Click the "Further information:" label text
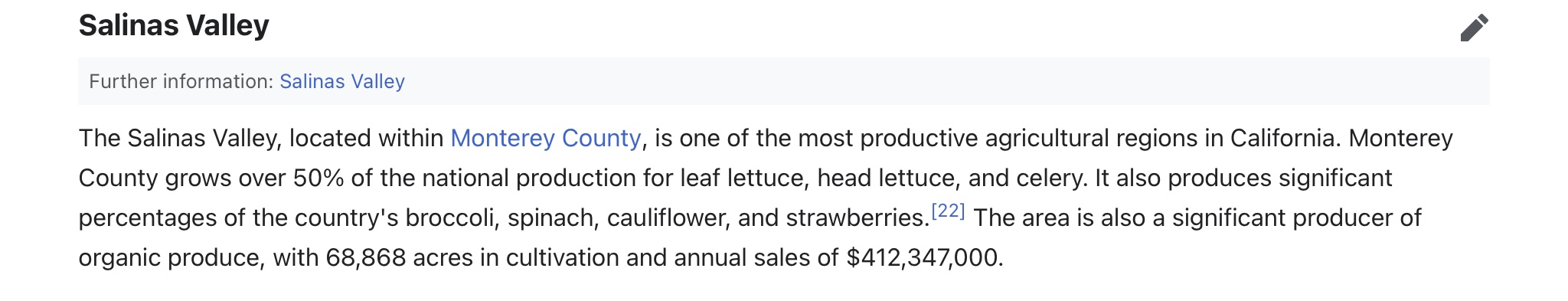 (181, 81)
